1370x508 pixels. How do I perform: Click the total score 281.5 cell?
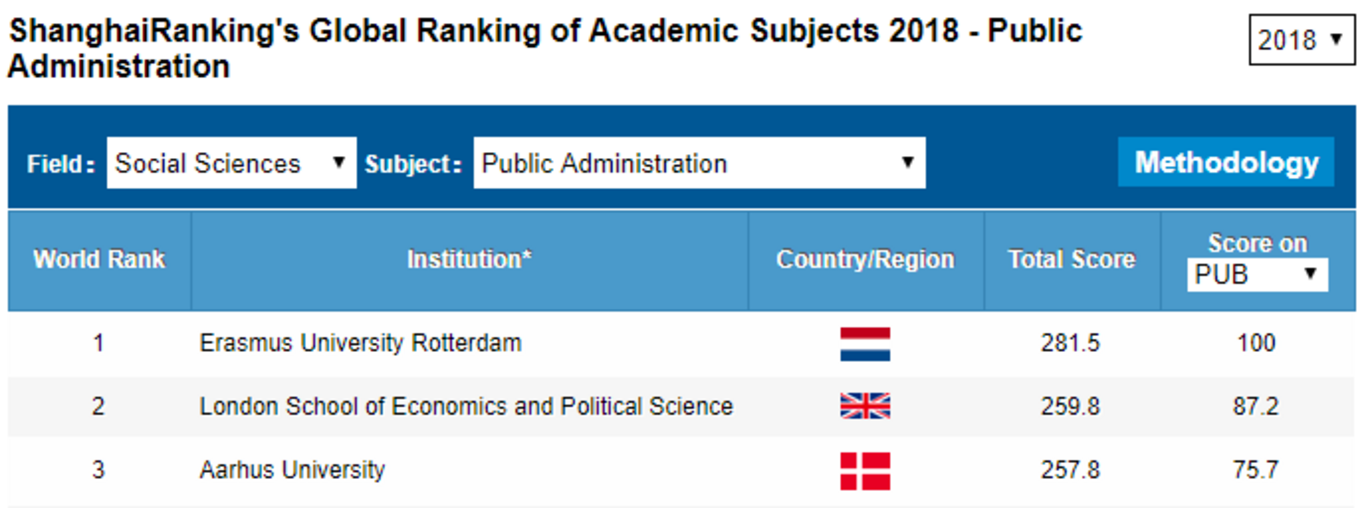pyautogui.click(x=1071, y=343)
